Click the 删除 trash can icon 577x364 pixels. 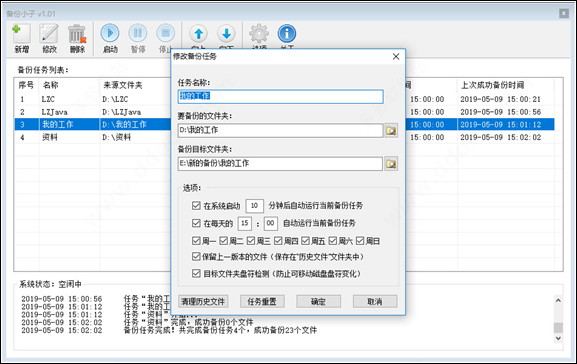(77, 34)
